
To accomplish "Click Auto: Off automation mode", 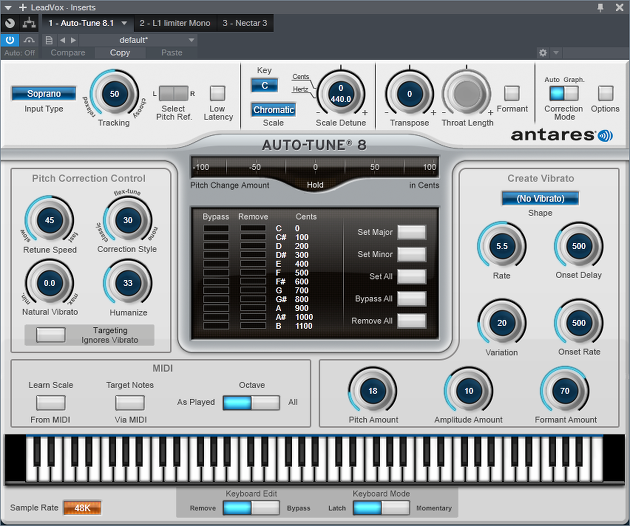I will (19, 53).
